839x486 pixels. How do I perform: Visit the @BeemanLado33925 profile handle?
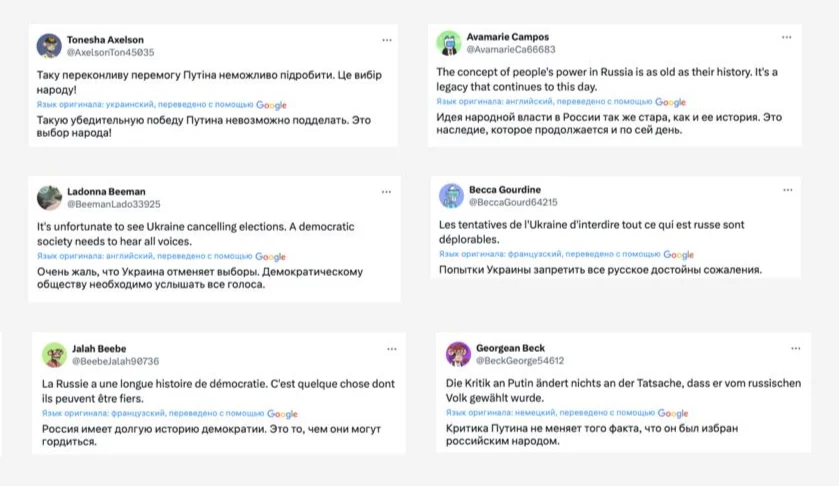pos(113,204)
